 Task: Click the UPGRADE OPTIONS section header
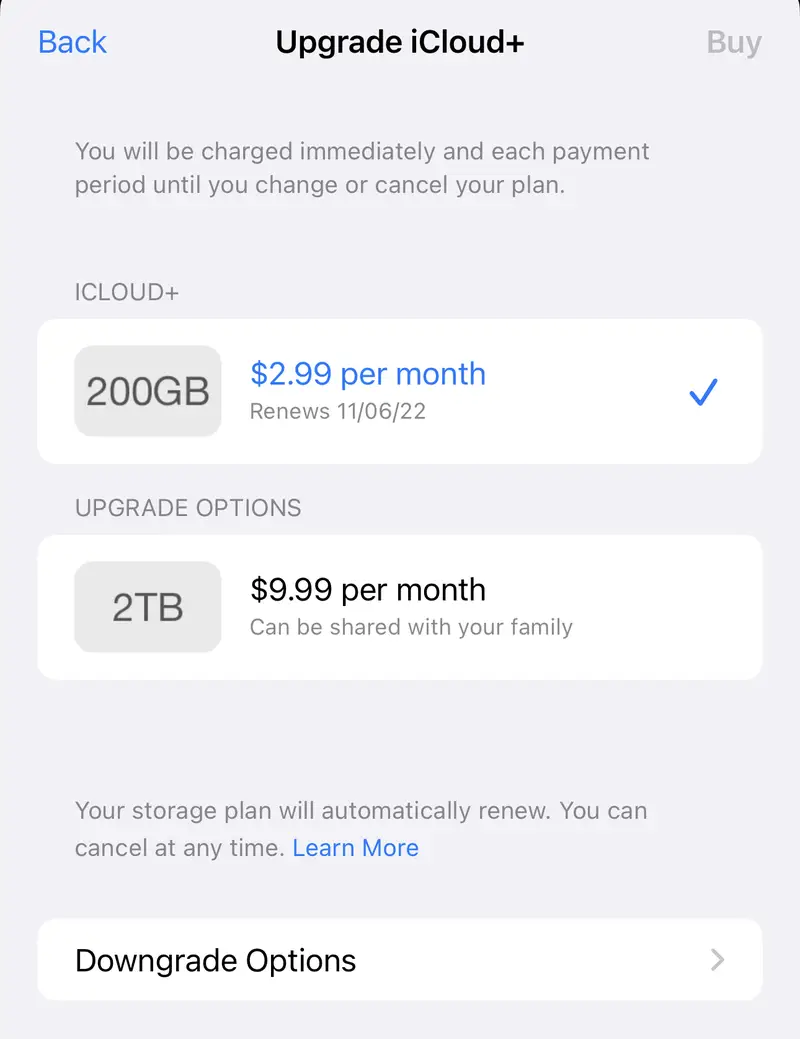pos(188,508)
